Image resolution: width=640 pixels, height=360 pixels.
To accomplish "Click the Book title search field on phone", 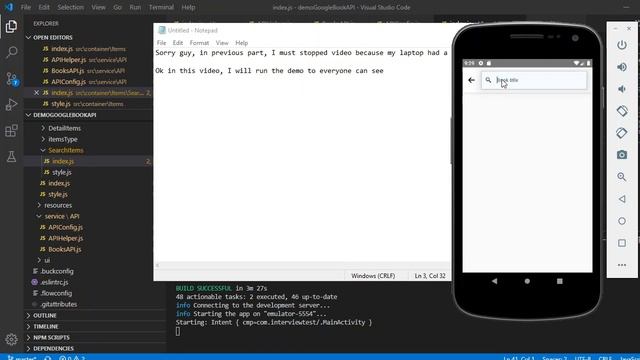I will [534, 80].
